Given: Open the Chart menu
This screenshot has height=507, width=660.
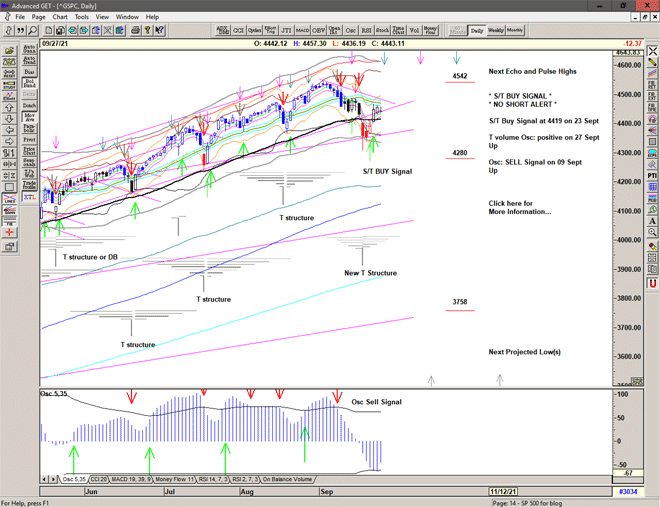Looking at the screenshot, I should pyautogui.click(x=60, y=17).
